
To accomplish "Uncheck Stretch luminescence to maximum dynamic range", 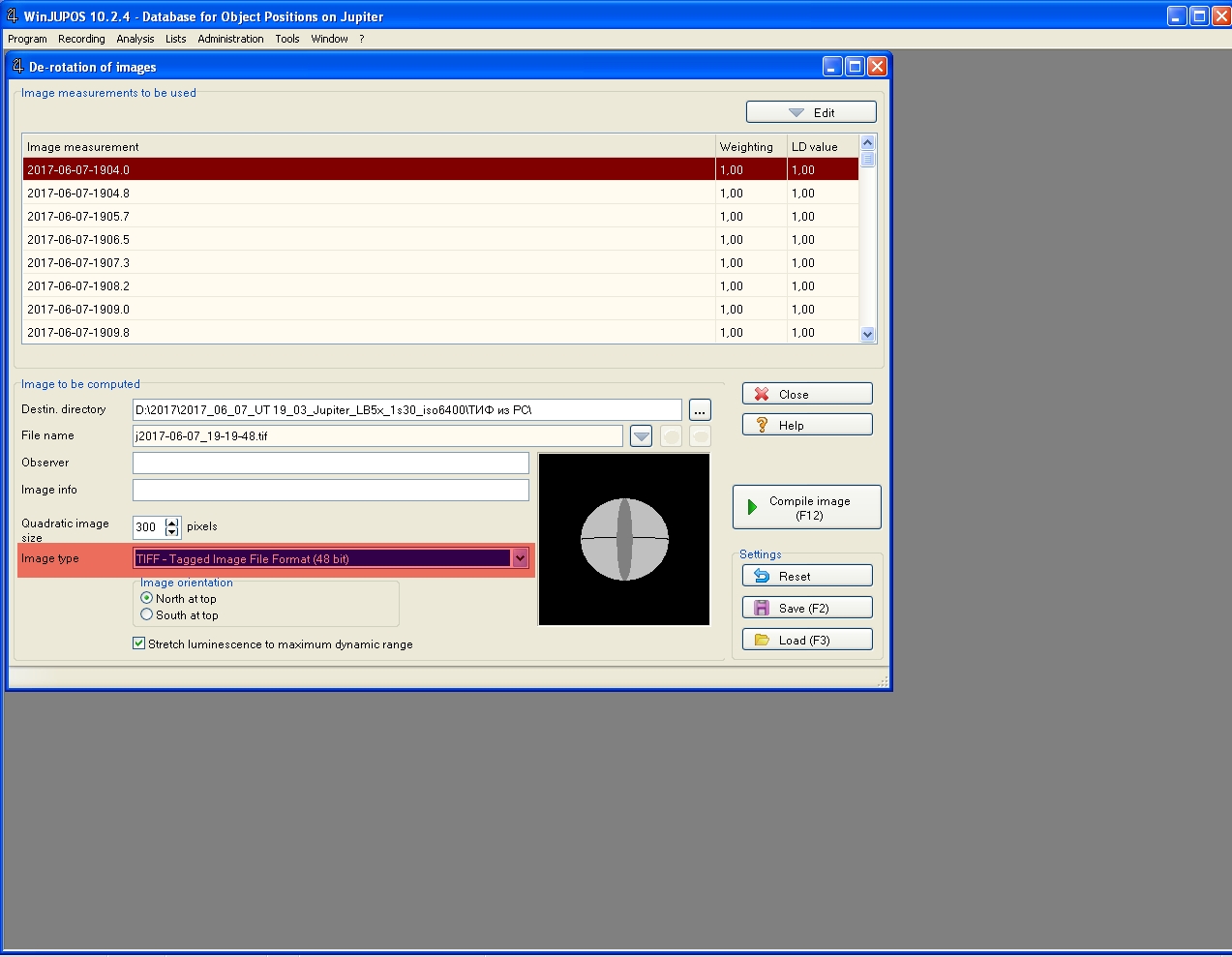I will click(139, 643).
